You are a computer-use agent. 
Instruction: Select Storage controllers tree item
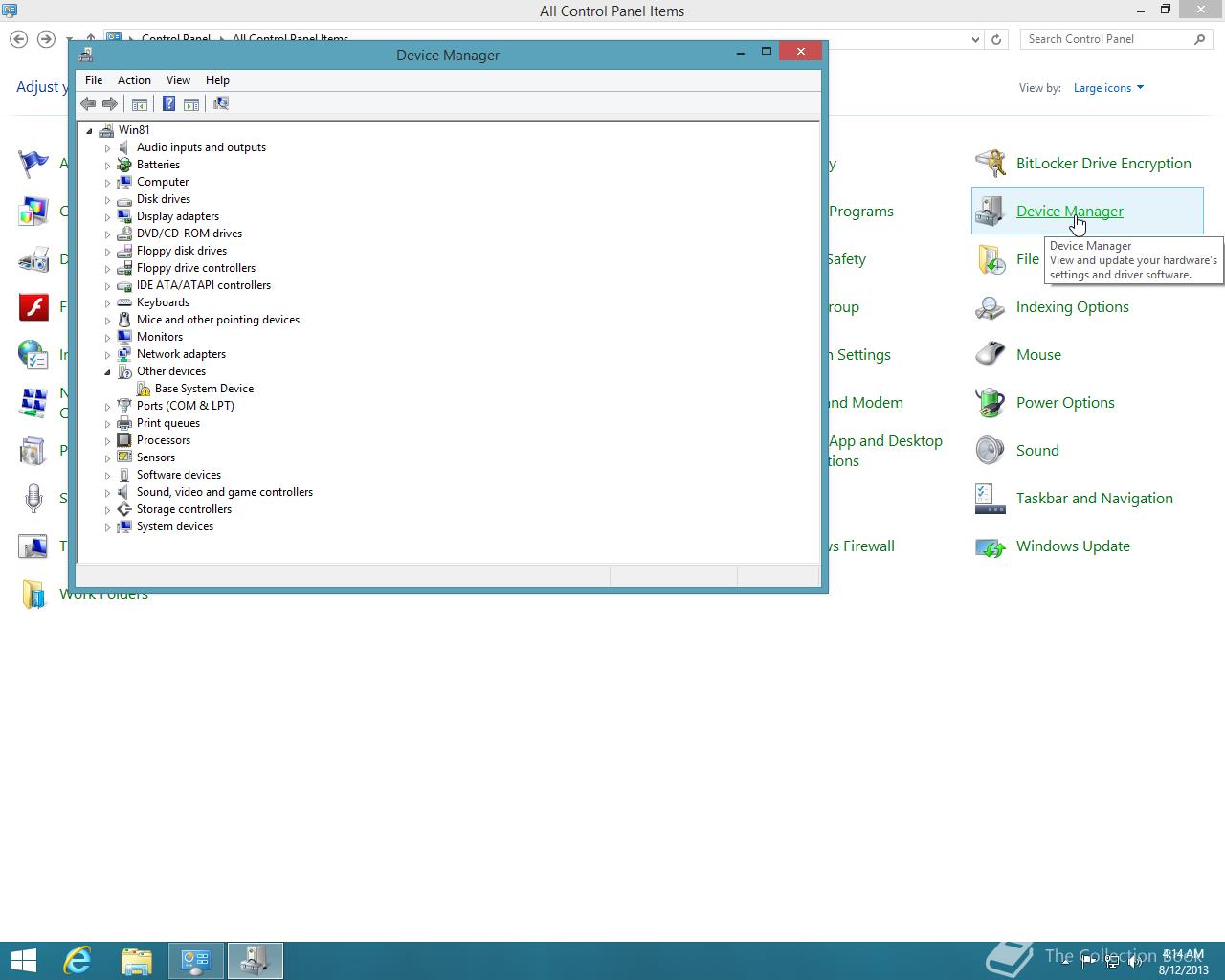tap(184, 509)
